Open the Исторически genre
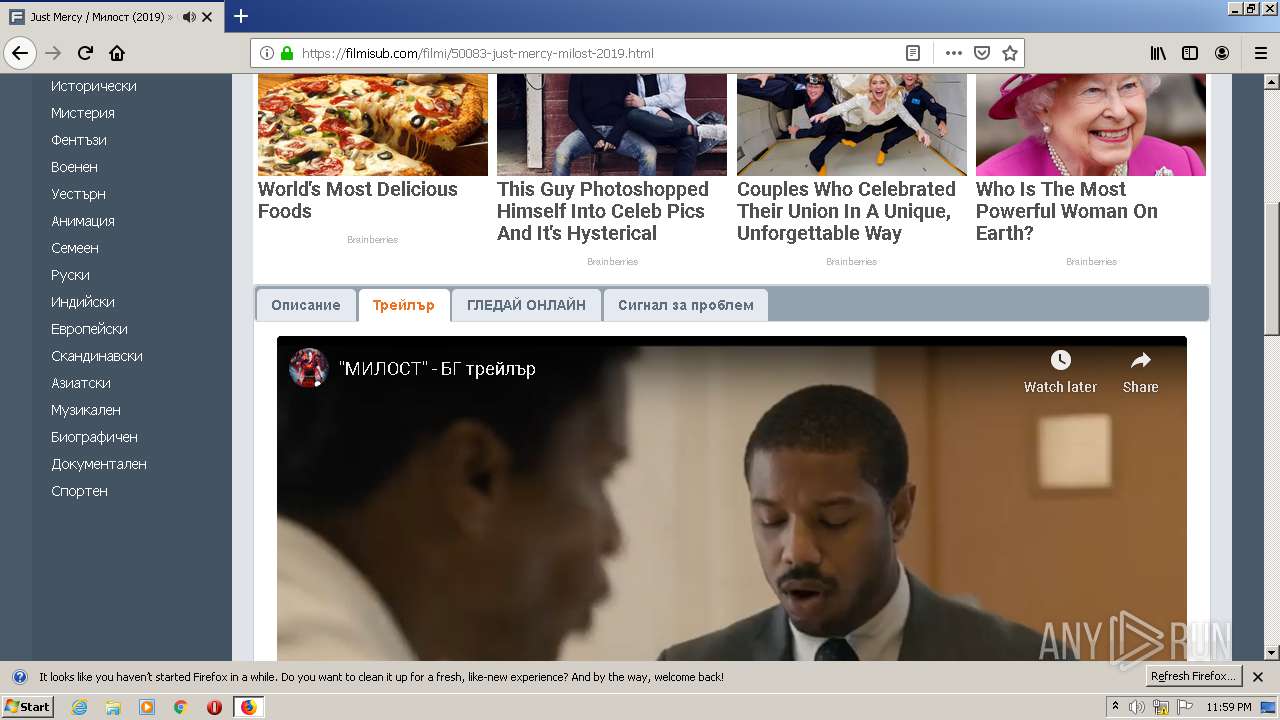 [x=94, y=86]
